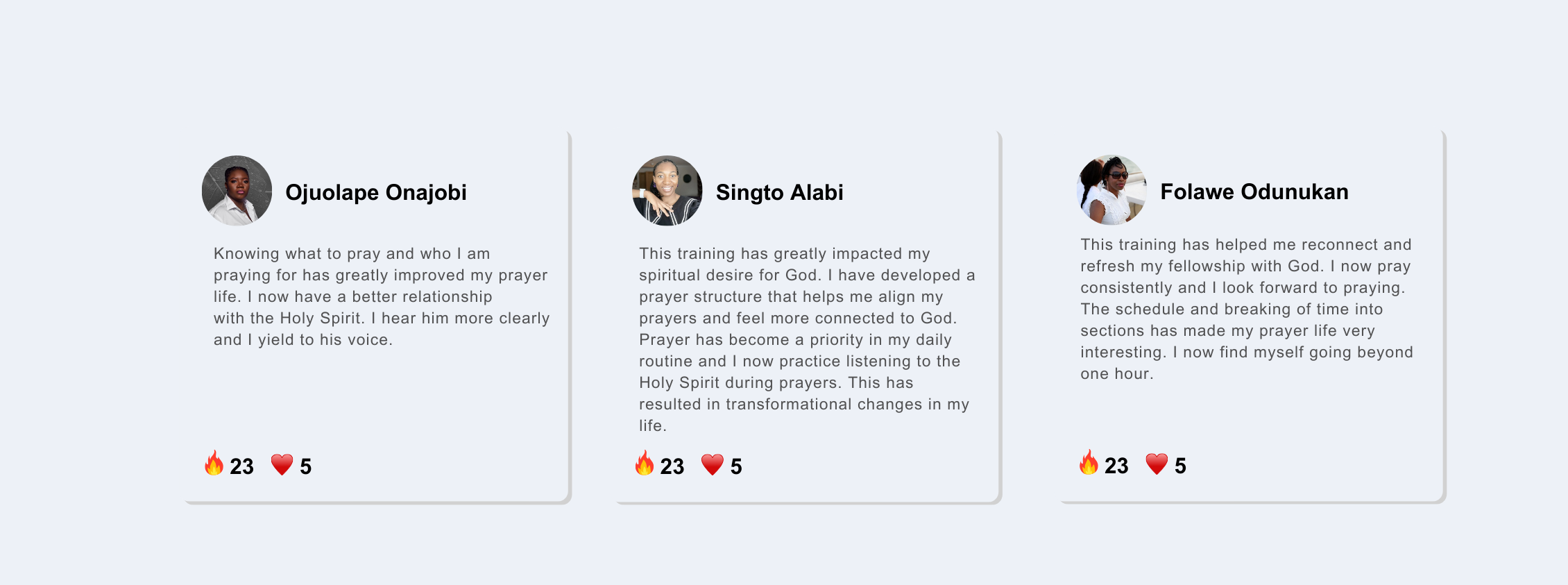
Task: Click the name Folawe Odunukan
Action: tap(1254, 192)
